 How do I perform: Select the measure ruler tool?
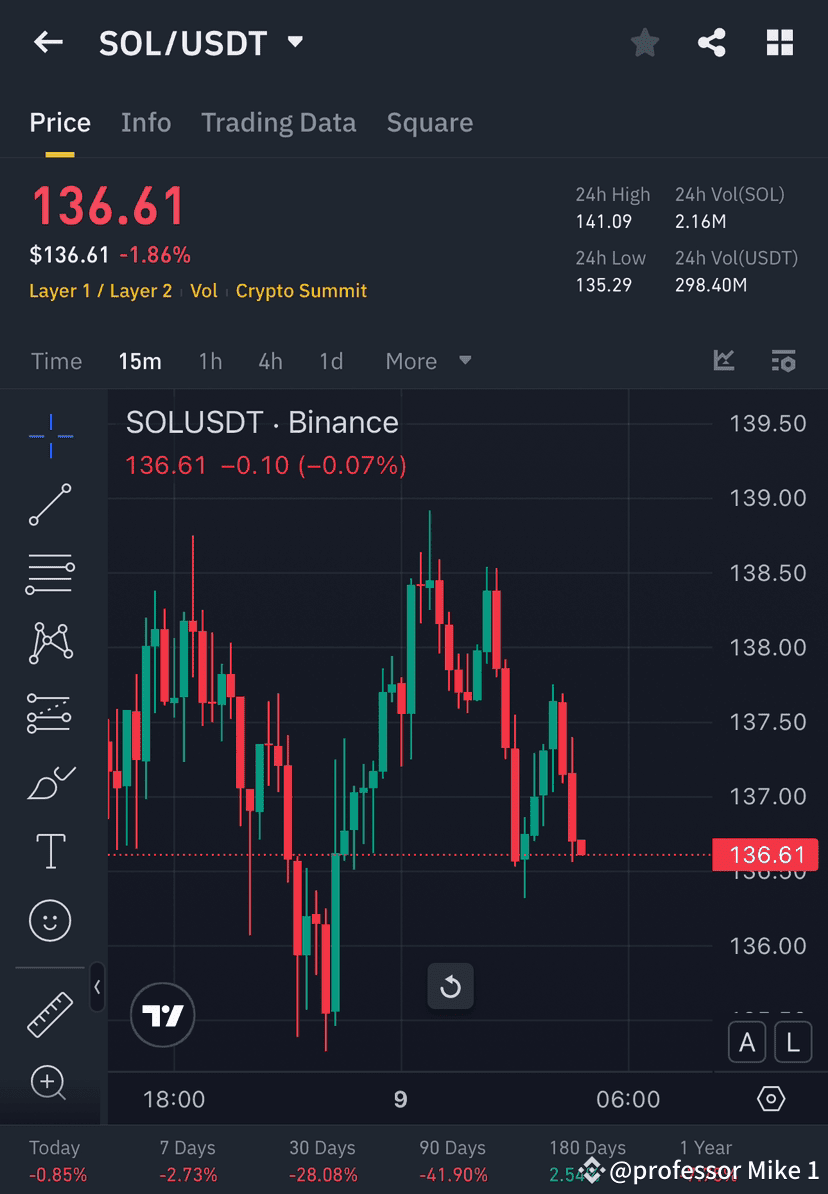point(50,1013)
